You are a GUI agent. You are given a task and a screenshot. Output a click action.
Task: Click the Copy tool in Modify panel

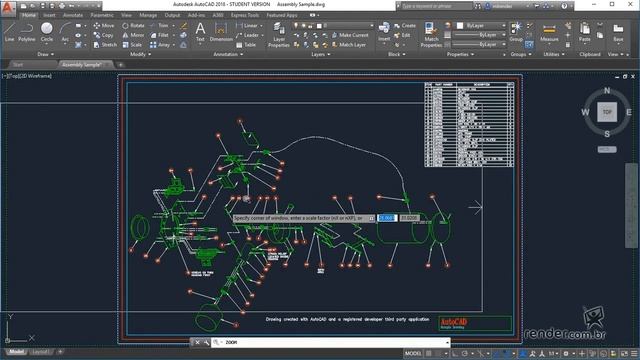(104, 35)
